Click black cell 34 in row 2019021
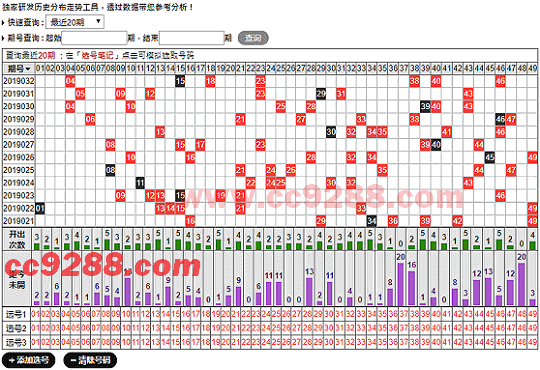The width and height of the screenshot is (540, 370). click(371, 221)
